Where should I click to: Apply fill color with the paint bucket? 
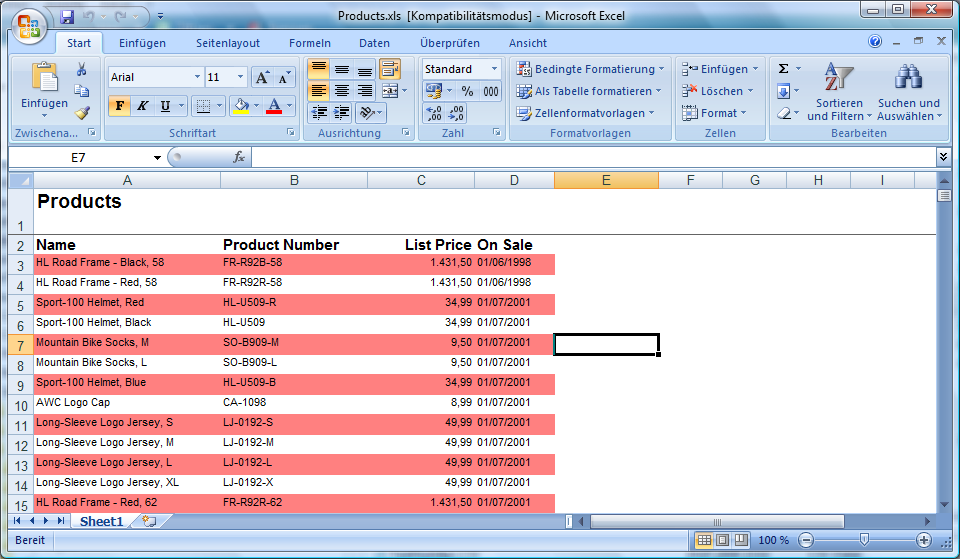click(x=241, y=106)
